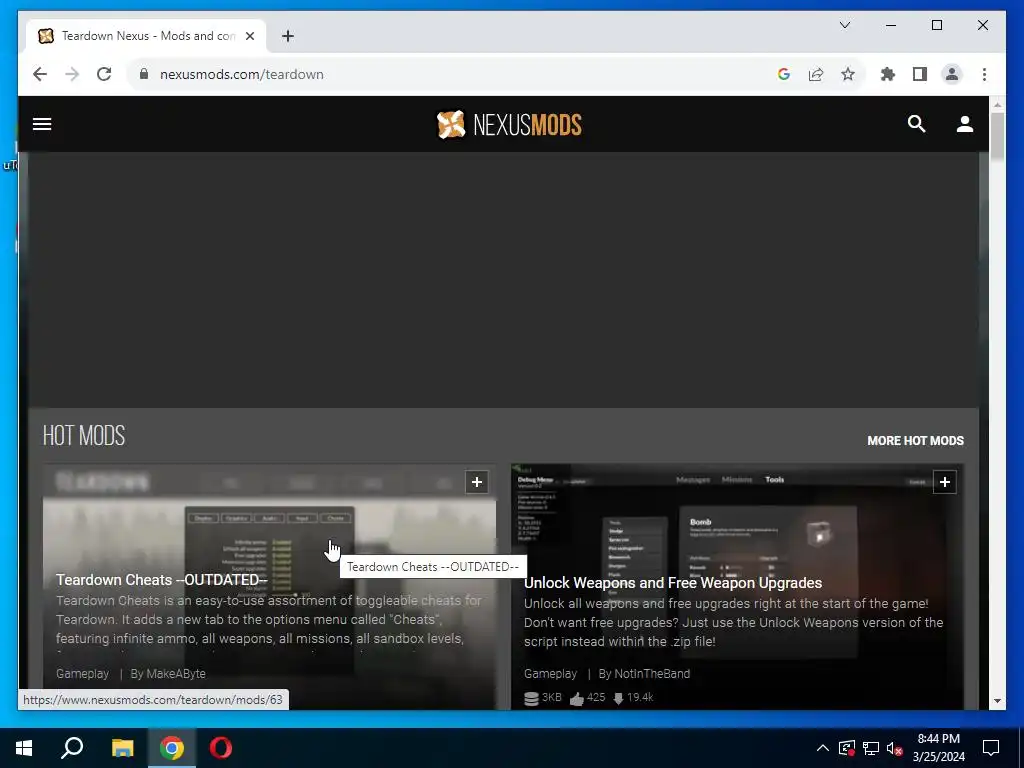Open a new browser tab
Image resolution: width=1024 pixels, height=768 pixels.
tap(288, 36)
